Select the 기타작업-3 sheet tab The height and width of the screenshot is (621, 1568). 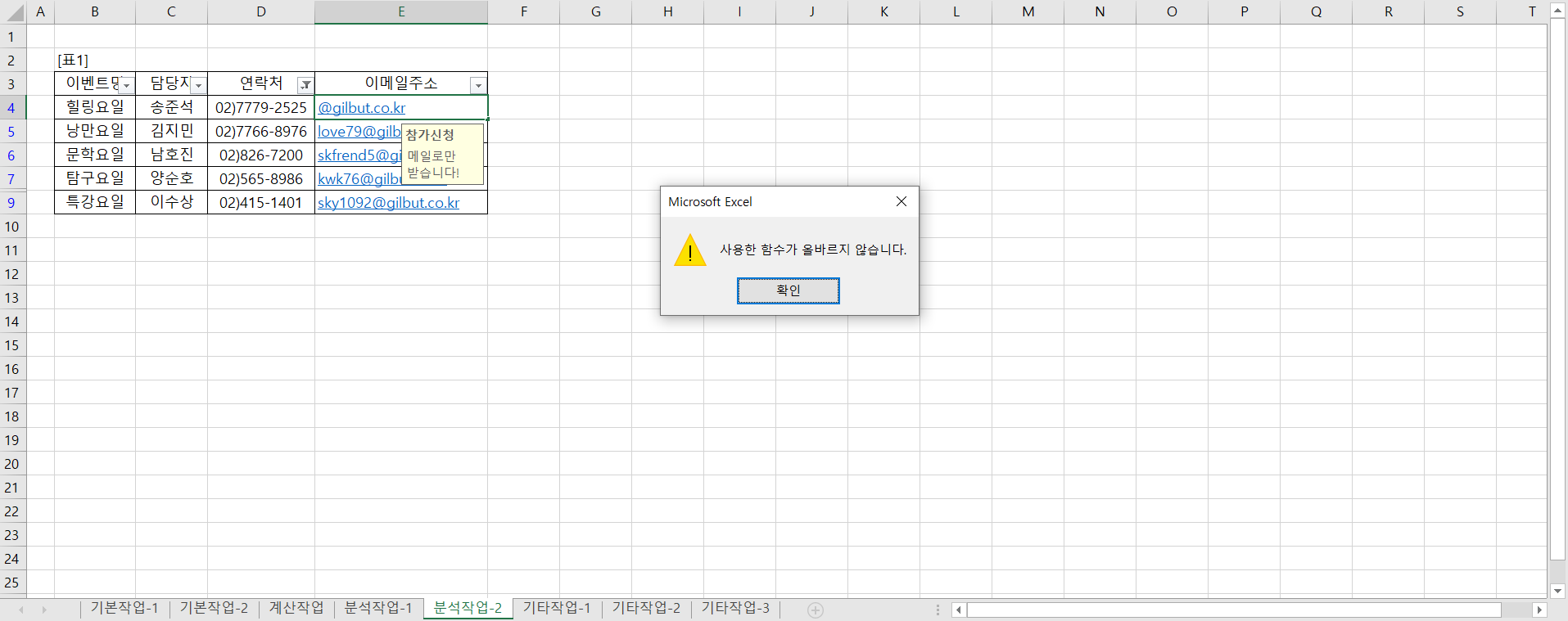(735, 608)
